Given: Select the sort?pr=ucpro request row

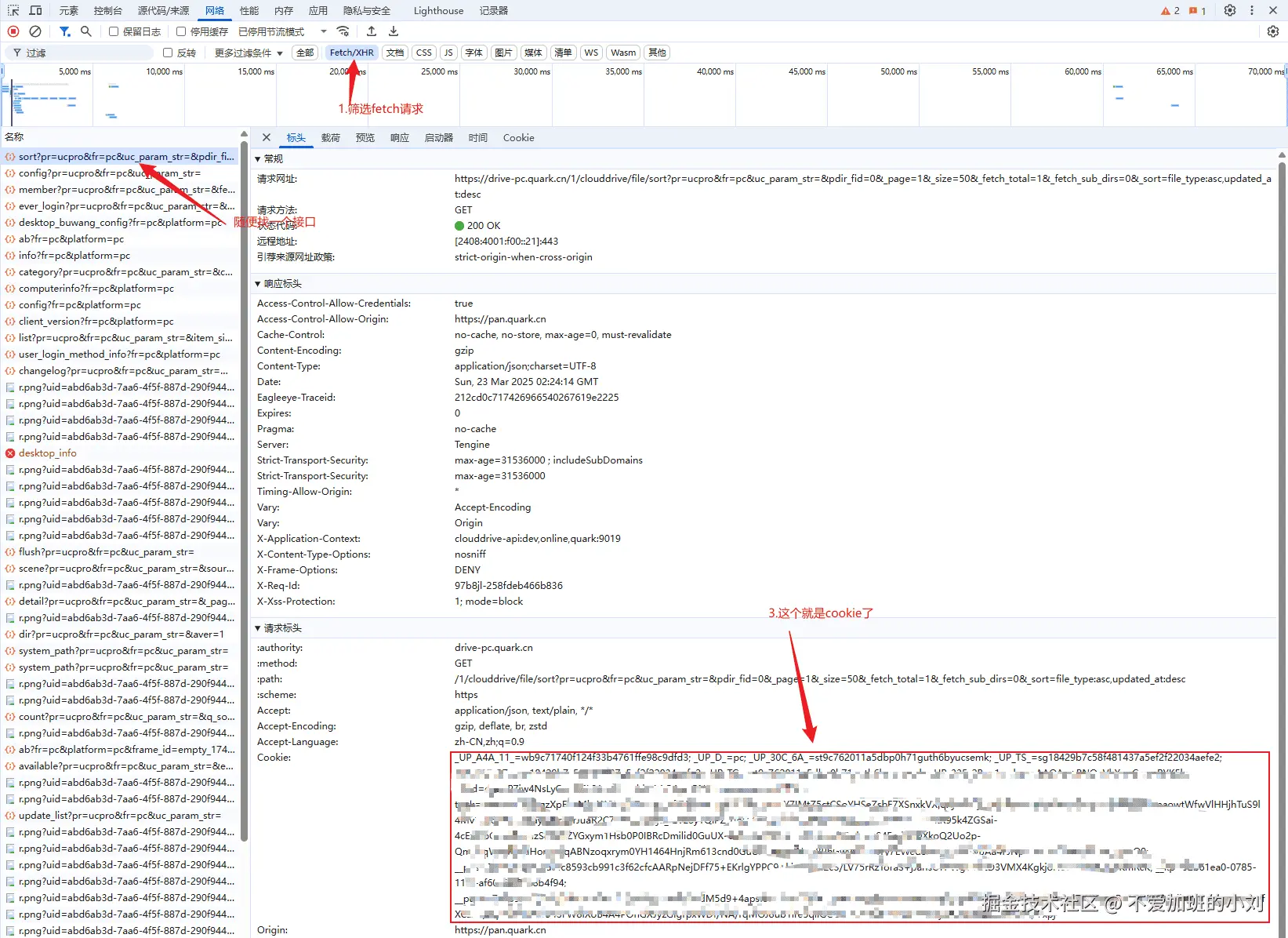Looking at the screenshot, I should pyautogui.click(x=121, y=157).
